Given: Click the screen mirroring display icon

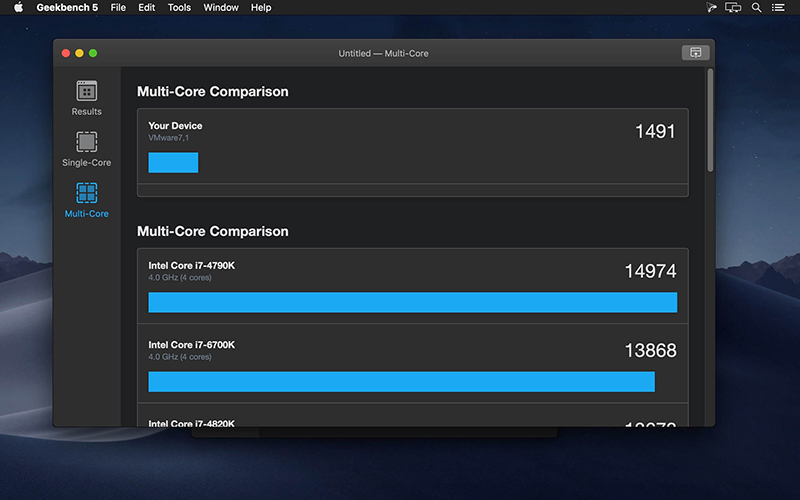Looking at the screenshot, I should click(733, 8).
